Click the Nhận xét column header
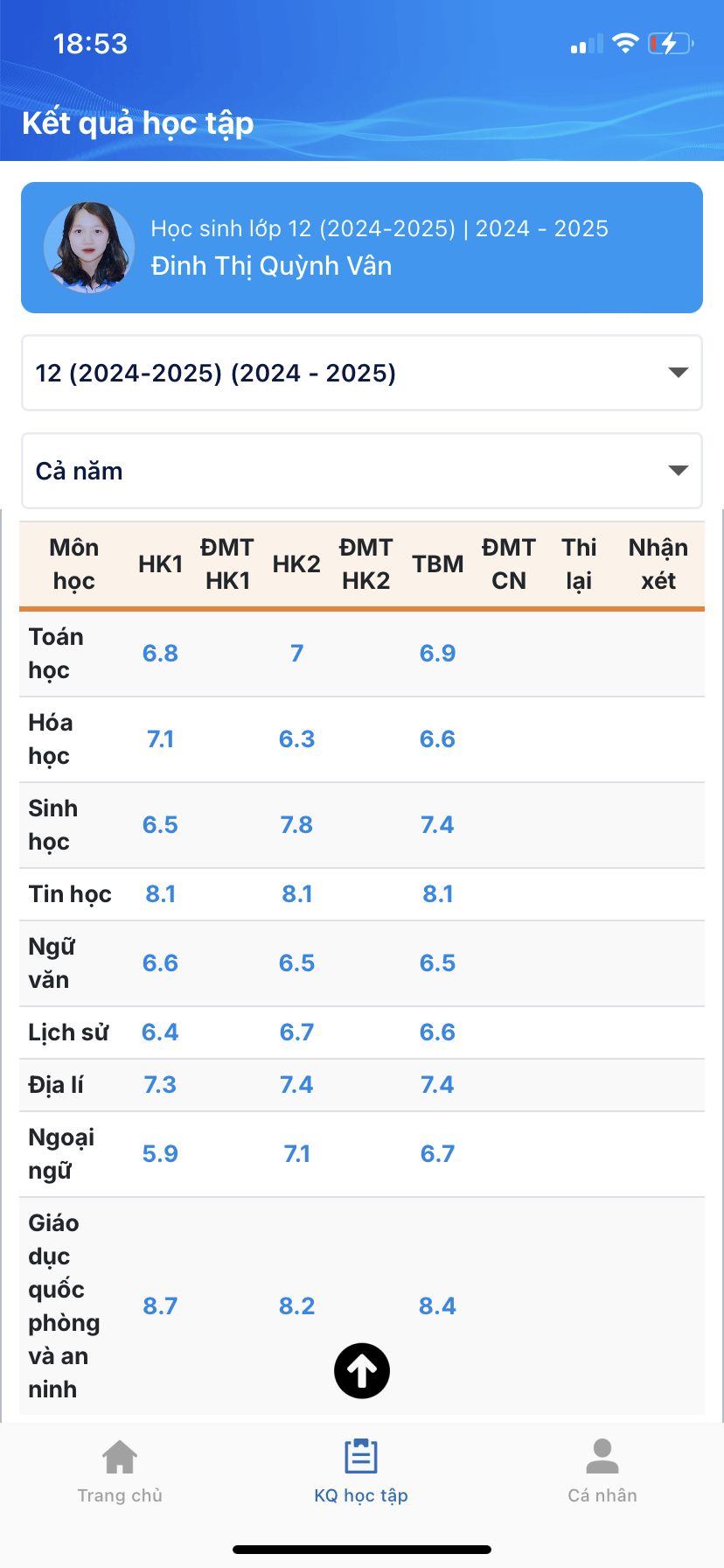Viewport: 724px width, 1568px height. tap(658, 564)
